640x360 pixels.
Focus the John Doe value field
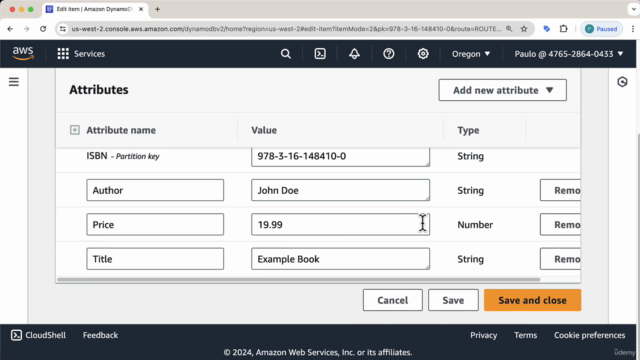point(340,190)
